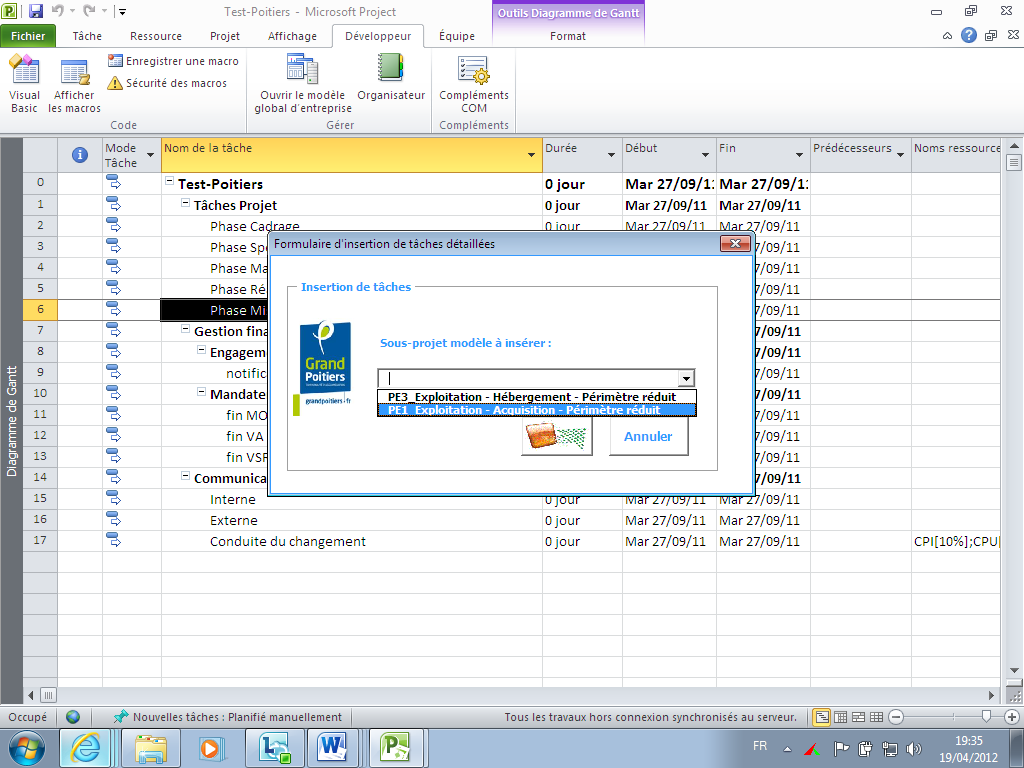Click Ouvrir le modèle global d'entreprise
1024x768 pixels.
[x=303, y=84]
